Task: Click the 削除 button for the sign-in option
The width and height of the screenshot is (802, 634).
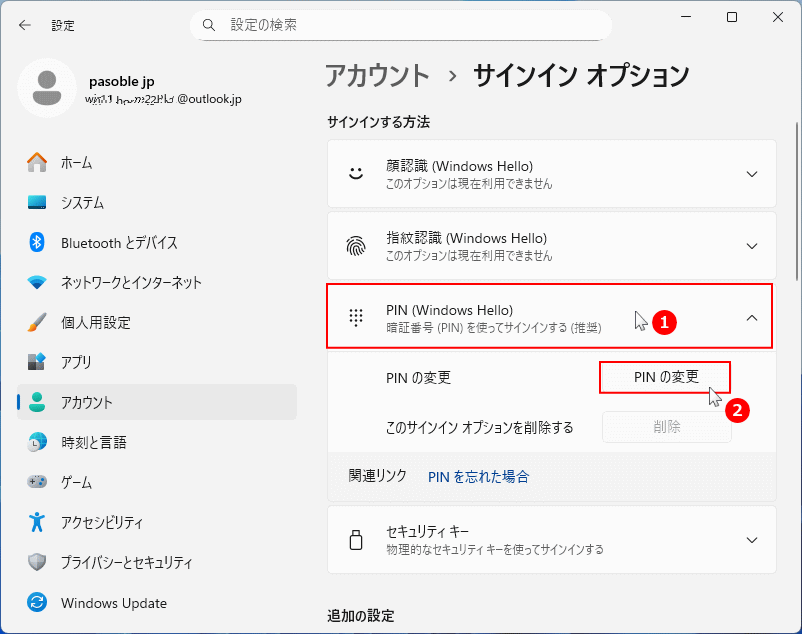Action: coord(666,425)
